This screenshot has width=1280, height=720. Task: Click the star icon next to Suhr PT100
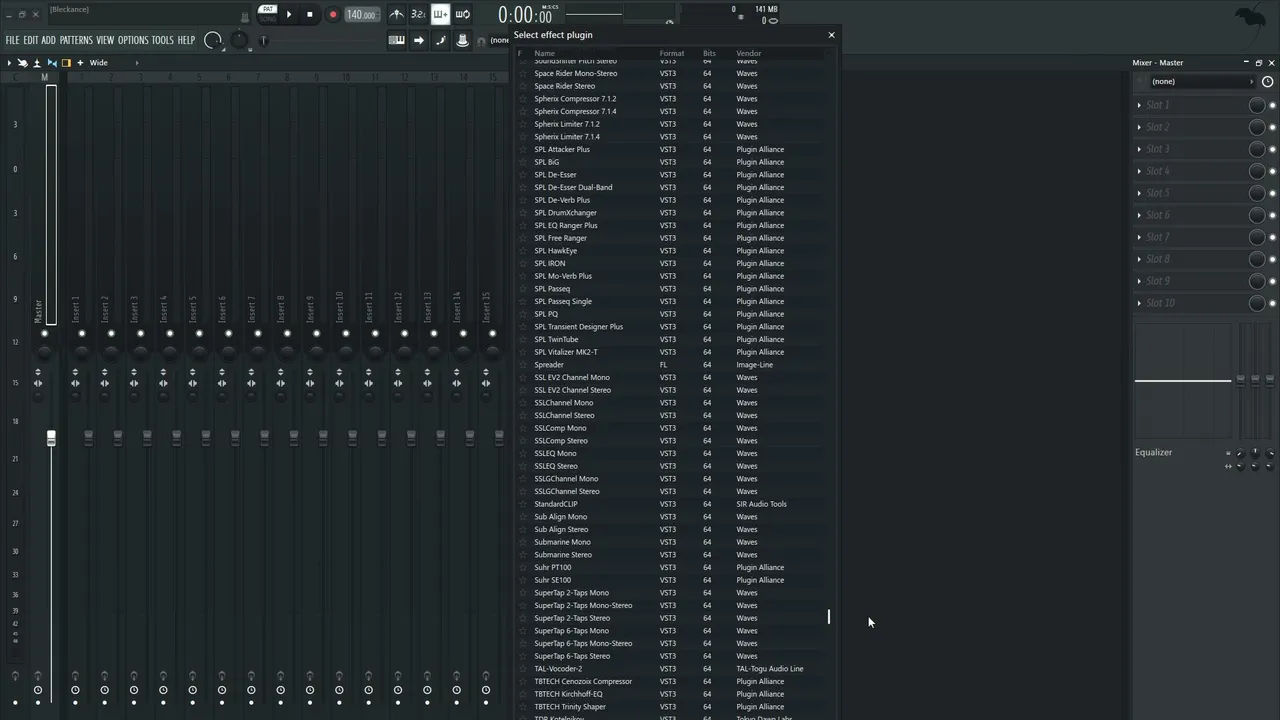pos(522,568)
